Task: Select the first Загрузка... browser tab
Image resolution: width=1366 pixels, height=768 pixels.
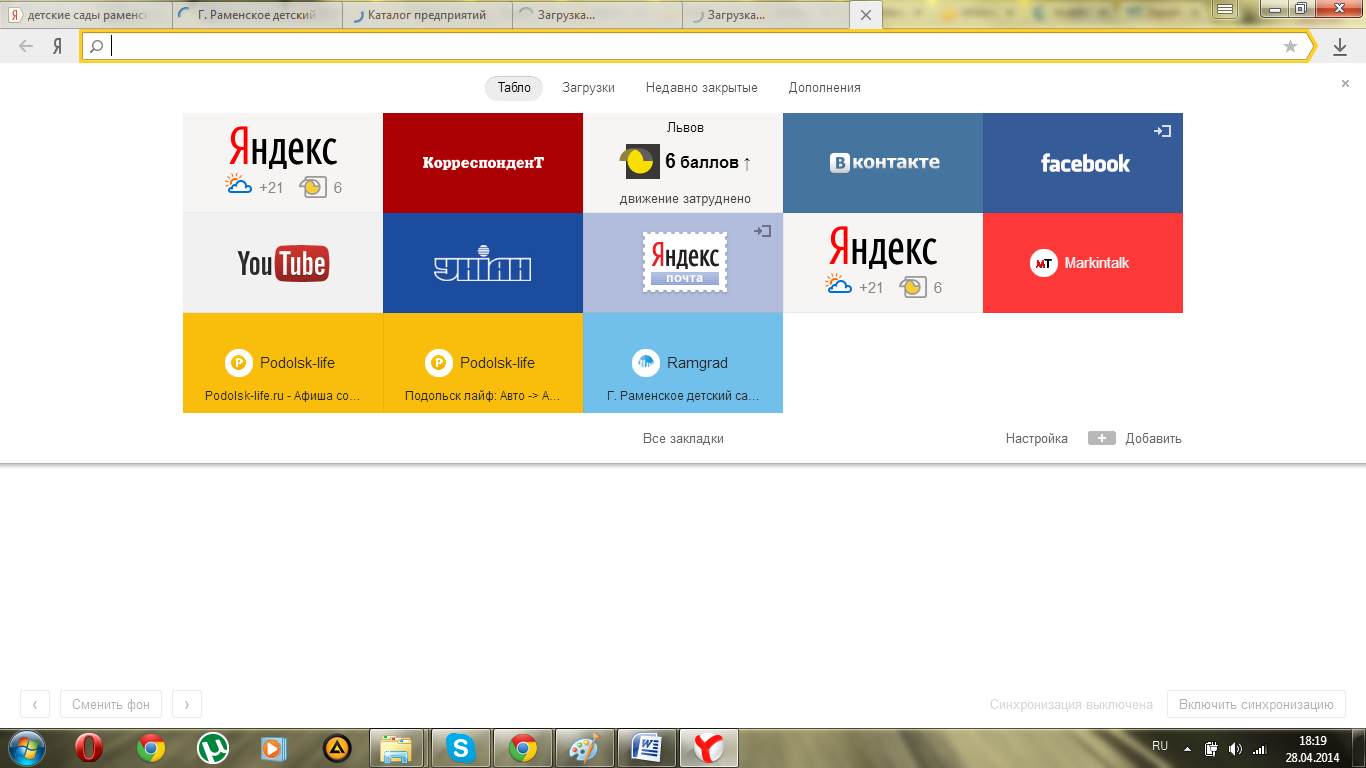Action: coord(596,15)
